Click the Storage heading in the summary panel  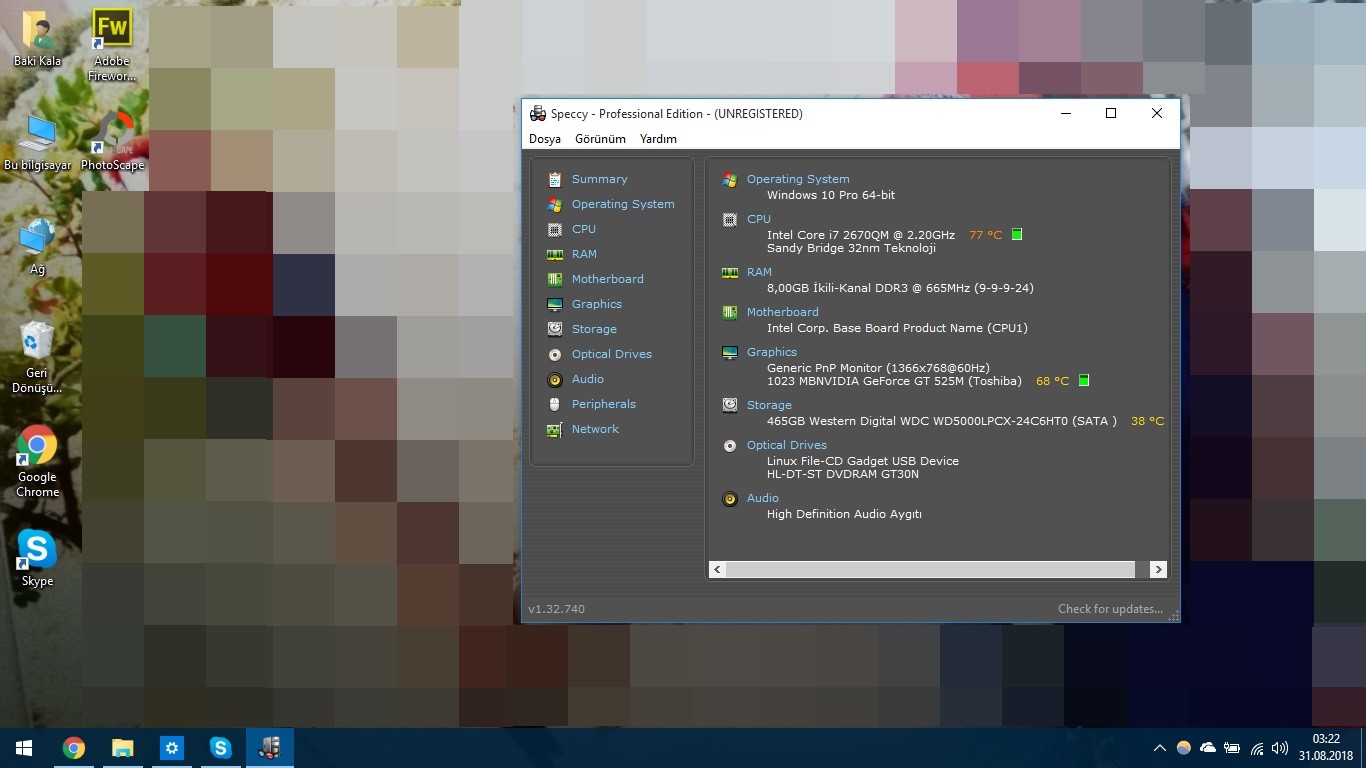pos(769,405)
